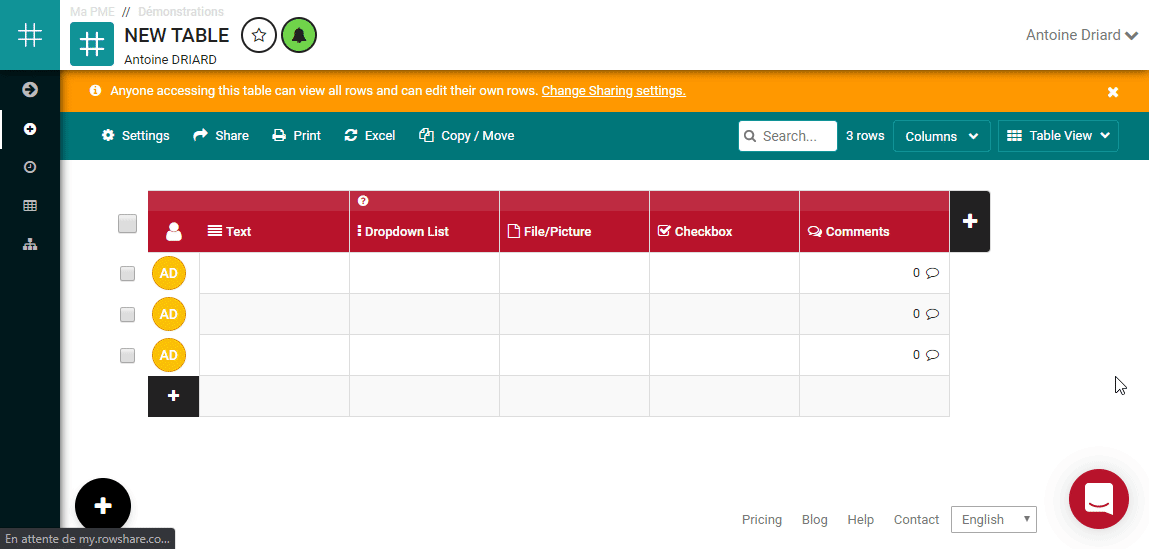The width and height of the screenshot is (1149, 549).
Task: Click the sidebar plus circle icon
Action: click(30, 129)
